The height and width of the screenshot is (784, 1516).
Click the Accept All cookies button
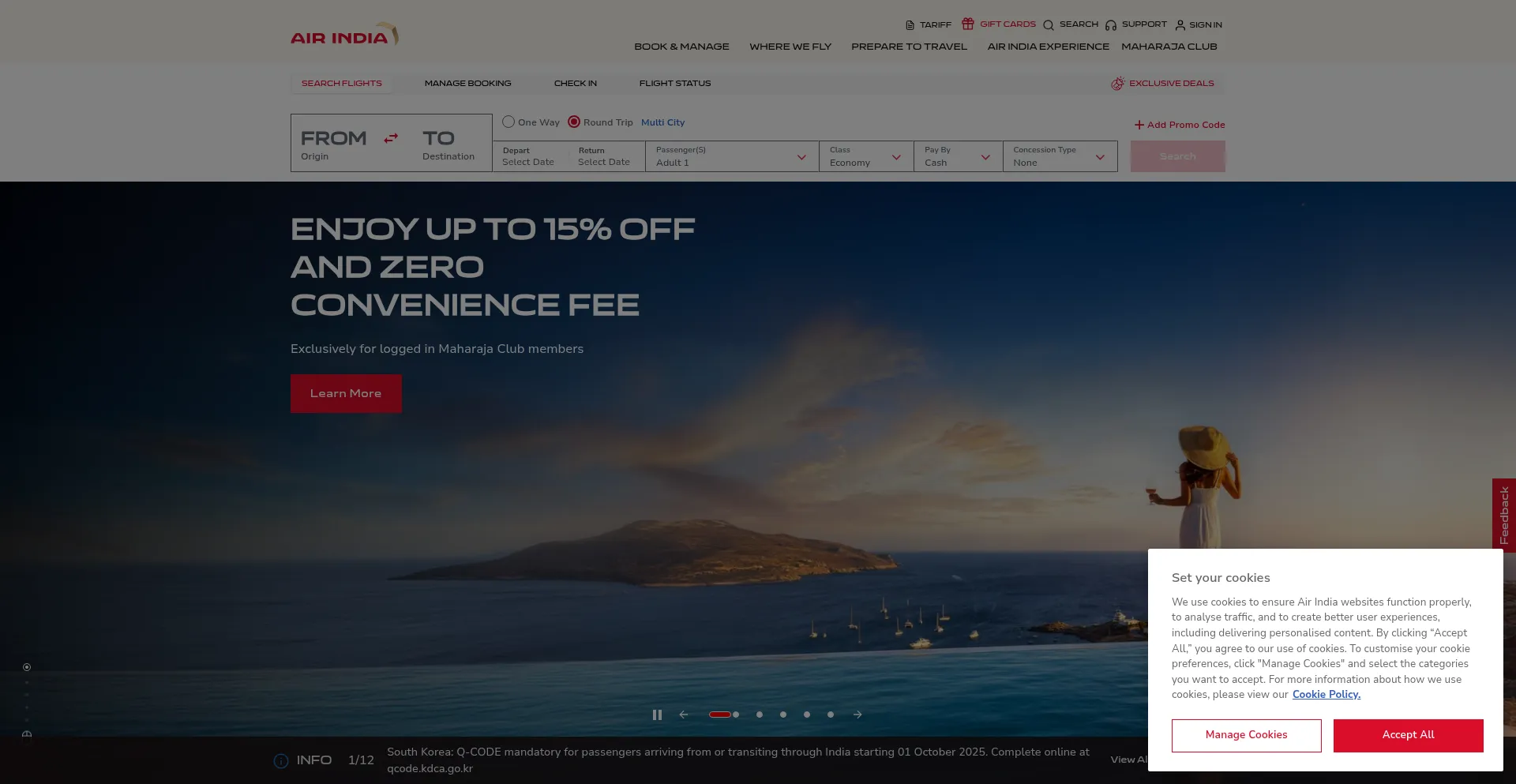tap(1408, 735)
